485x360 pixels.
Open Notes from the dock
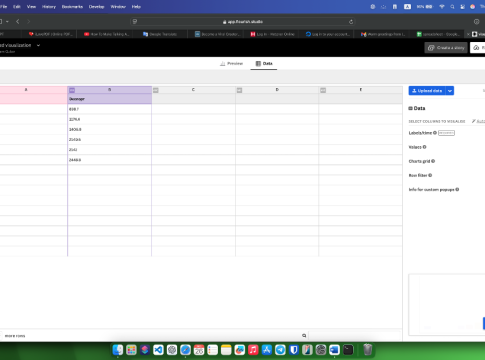click(226, 350)
